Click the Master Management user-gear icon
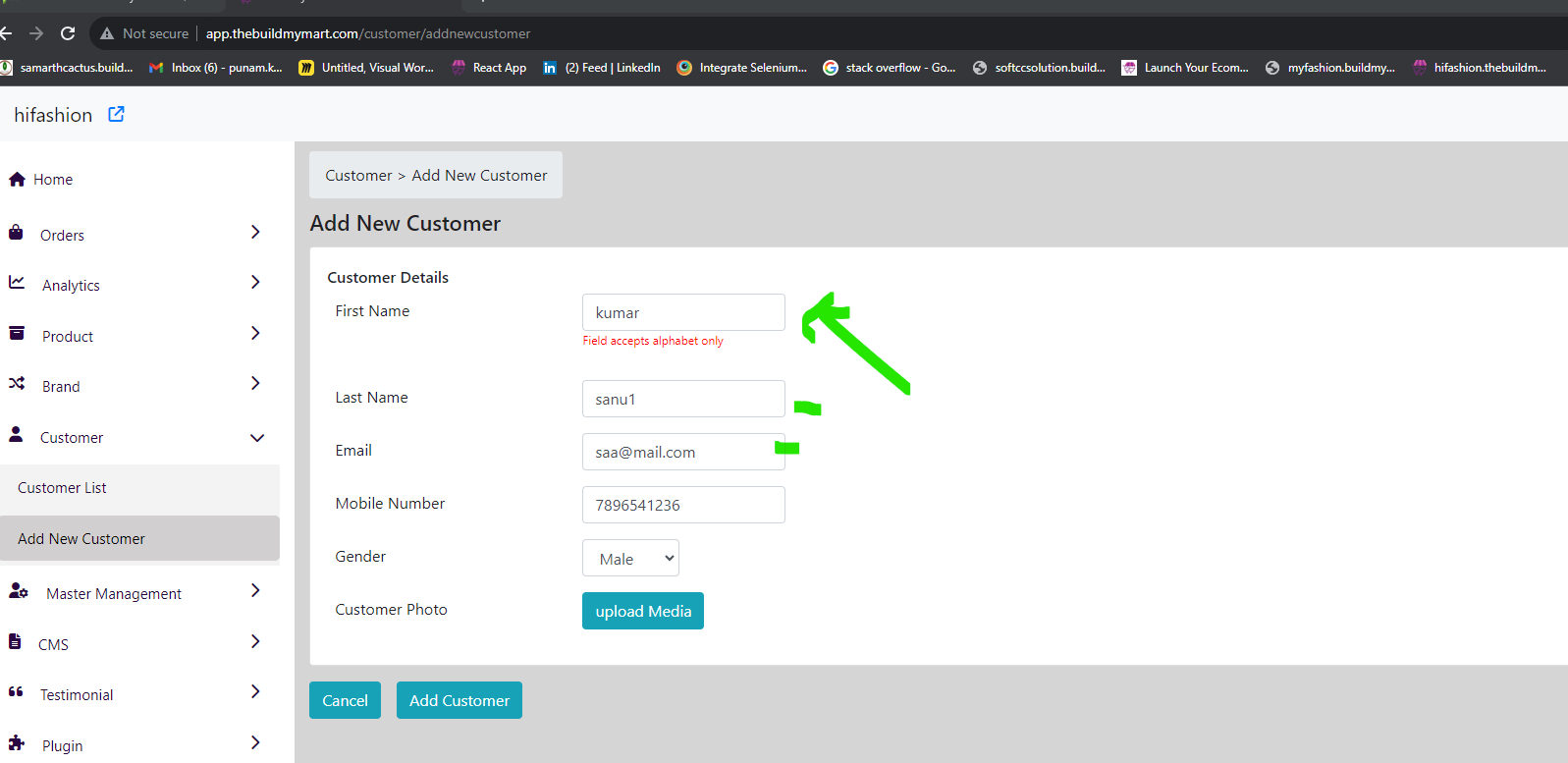 tap(19, 590)
